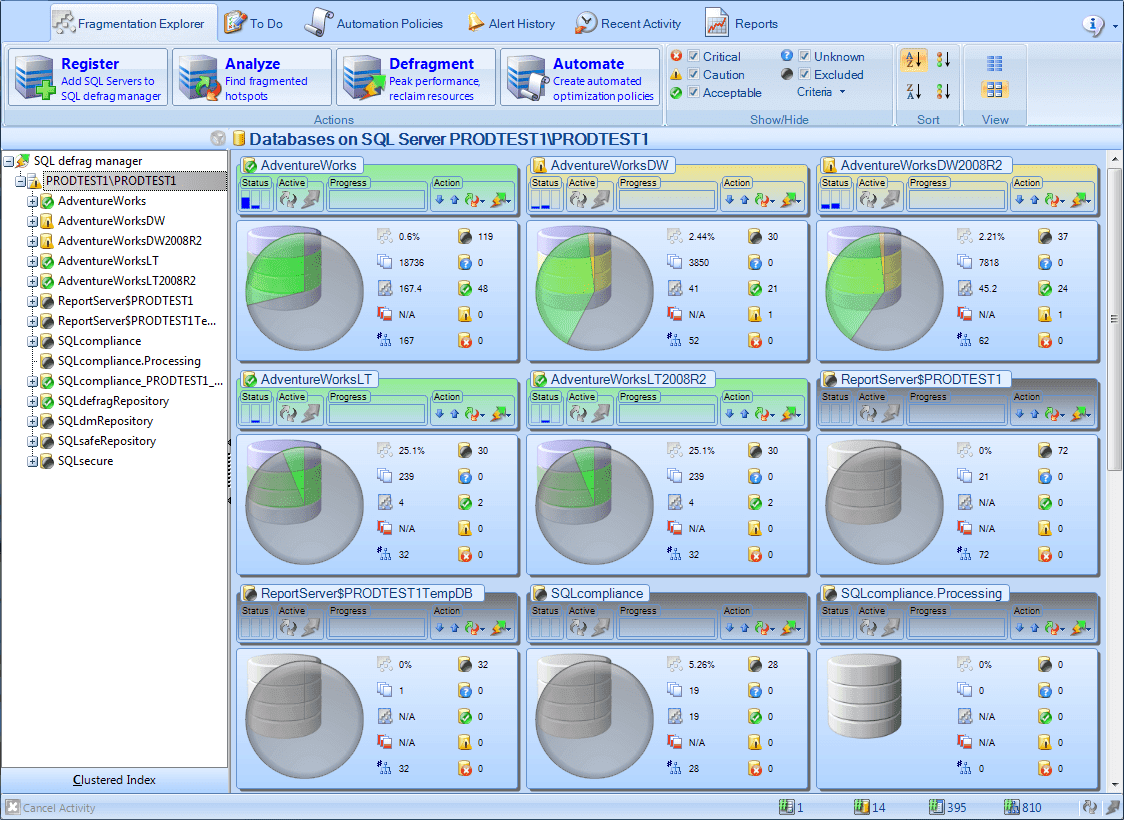Expand SQLdefragRepository tree node
Screen dimensions: 1124x820
(x=32, y=401)
